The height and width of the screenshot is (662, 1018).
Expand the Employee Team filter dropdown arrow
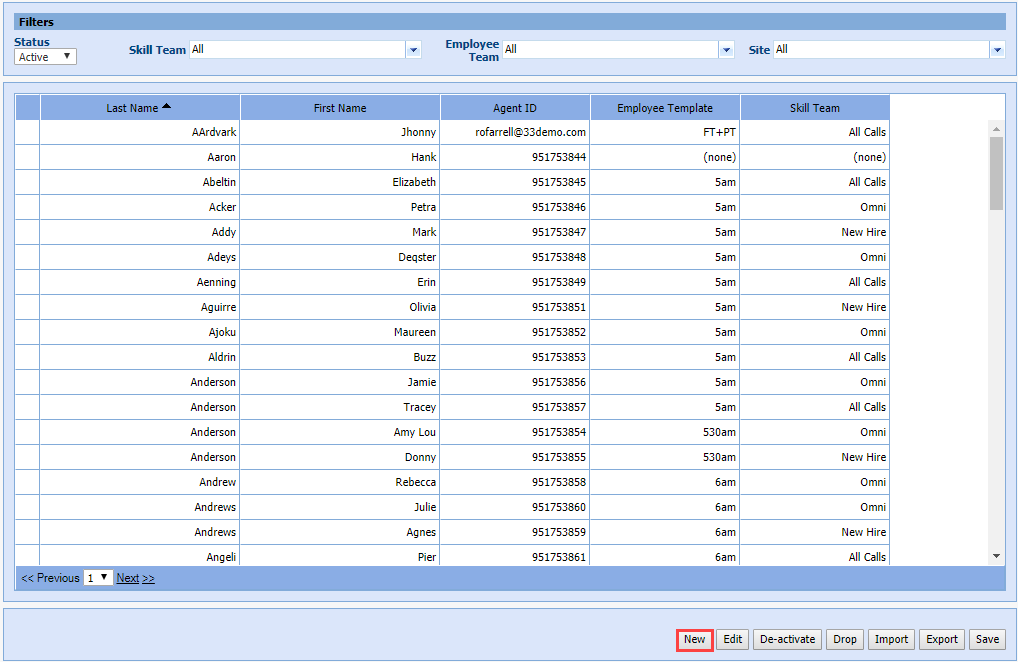click(726, 50)
